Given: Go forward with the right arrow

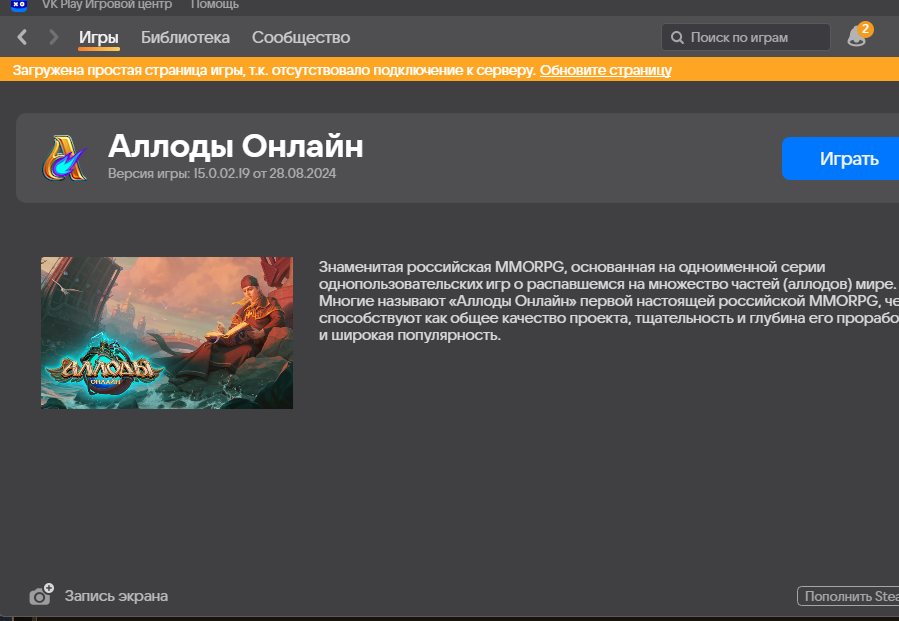Looking at the screenshot, I should [54, 37].
